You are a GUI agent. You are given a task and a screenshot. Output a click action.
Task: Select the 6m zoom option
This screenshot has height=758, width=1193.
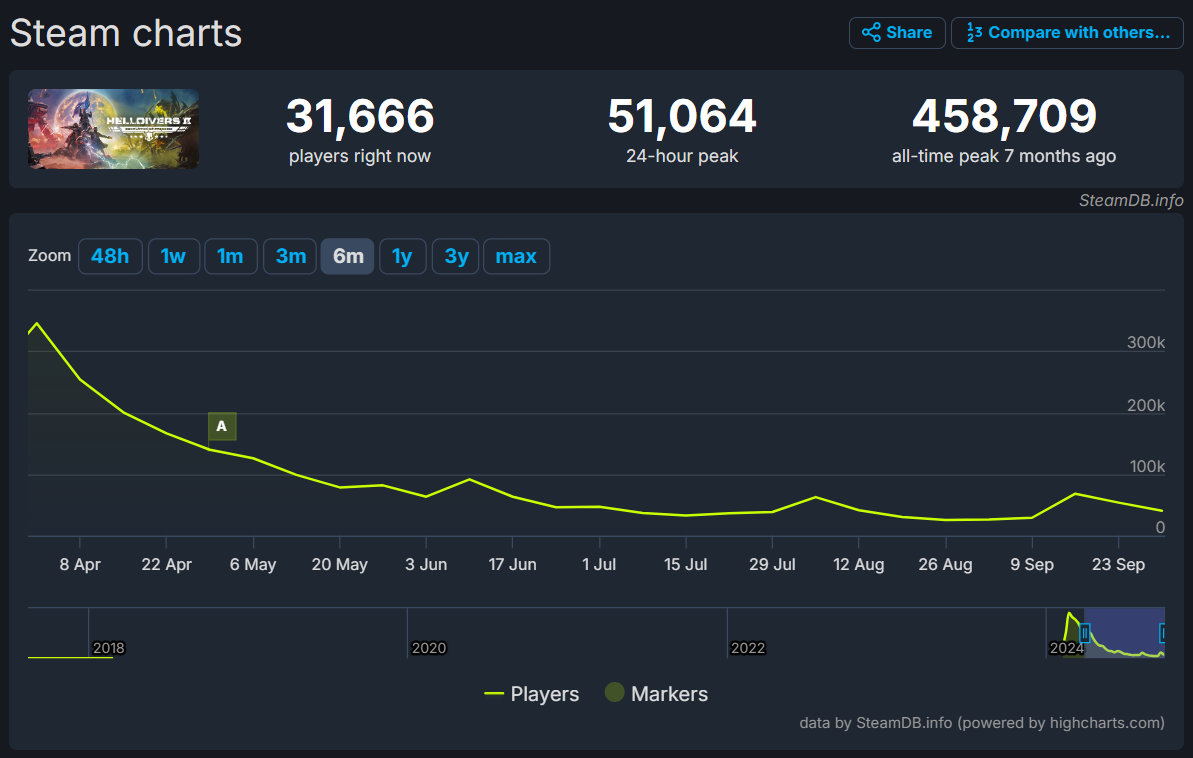pyautogui.click(x=348, y=256)
